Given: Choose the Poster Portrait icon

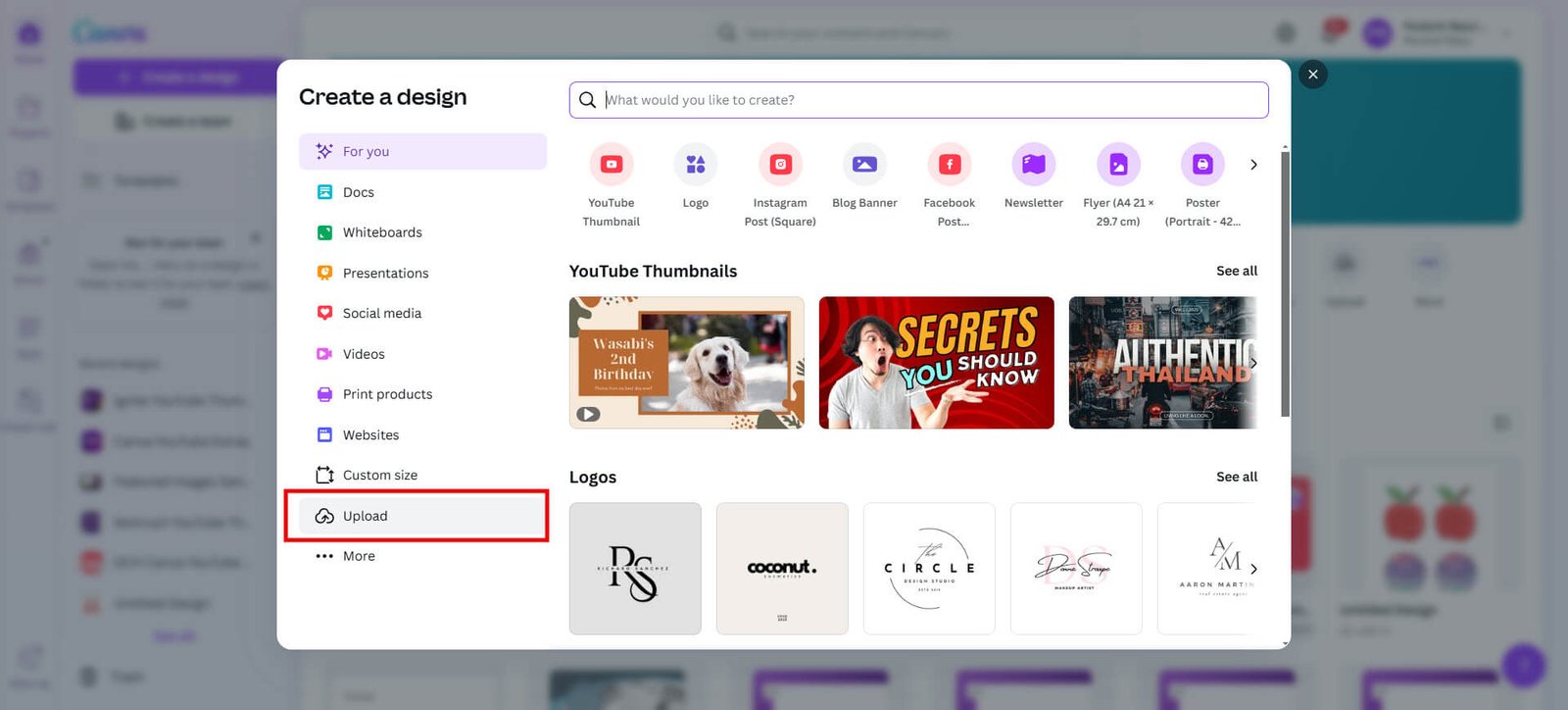Looking at the screenshot, I should point(1202,165).
